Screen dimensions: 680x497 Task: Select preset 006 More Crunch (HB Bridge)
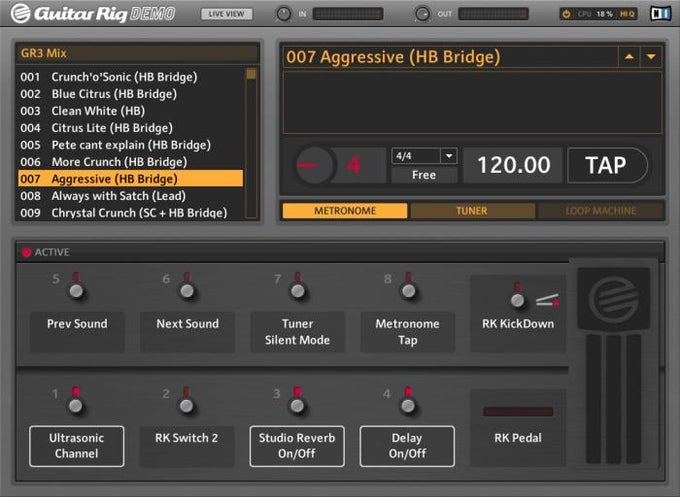coord(131,162)
